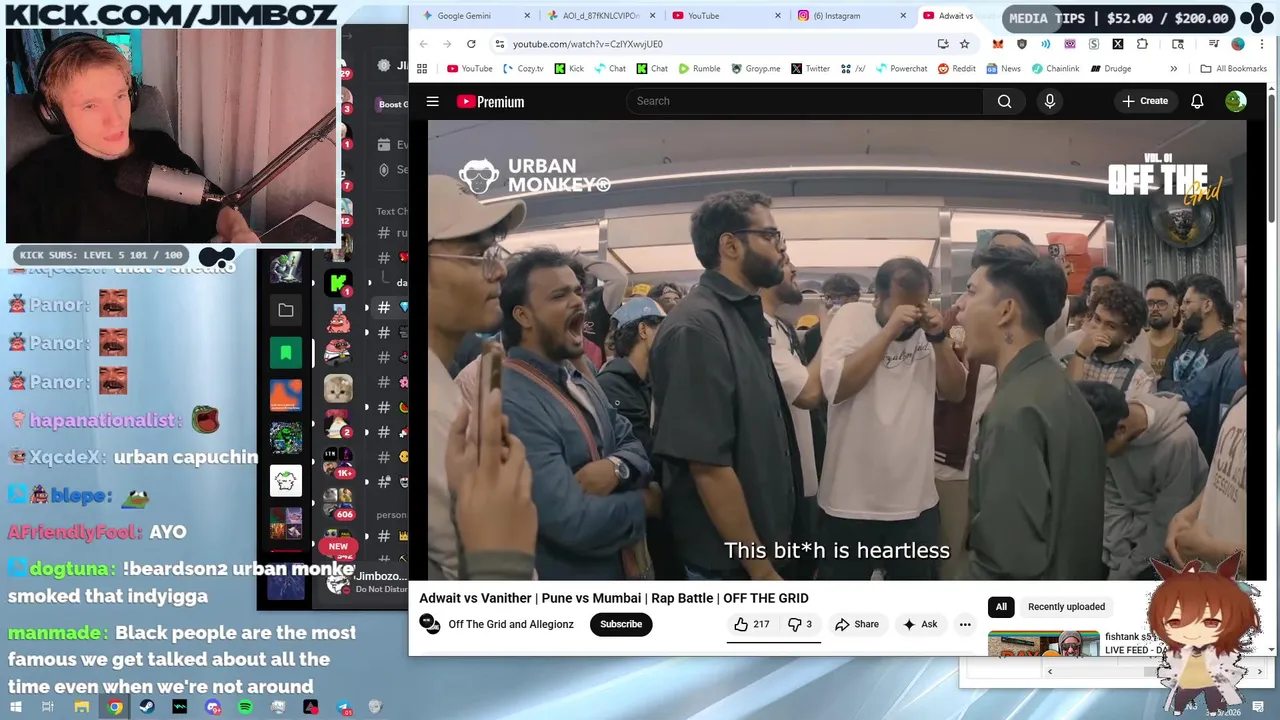Close the Google Gemini tab
This screenshot has width=1280, height=720.
[x=528, y=15]
